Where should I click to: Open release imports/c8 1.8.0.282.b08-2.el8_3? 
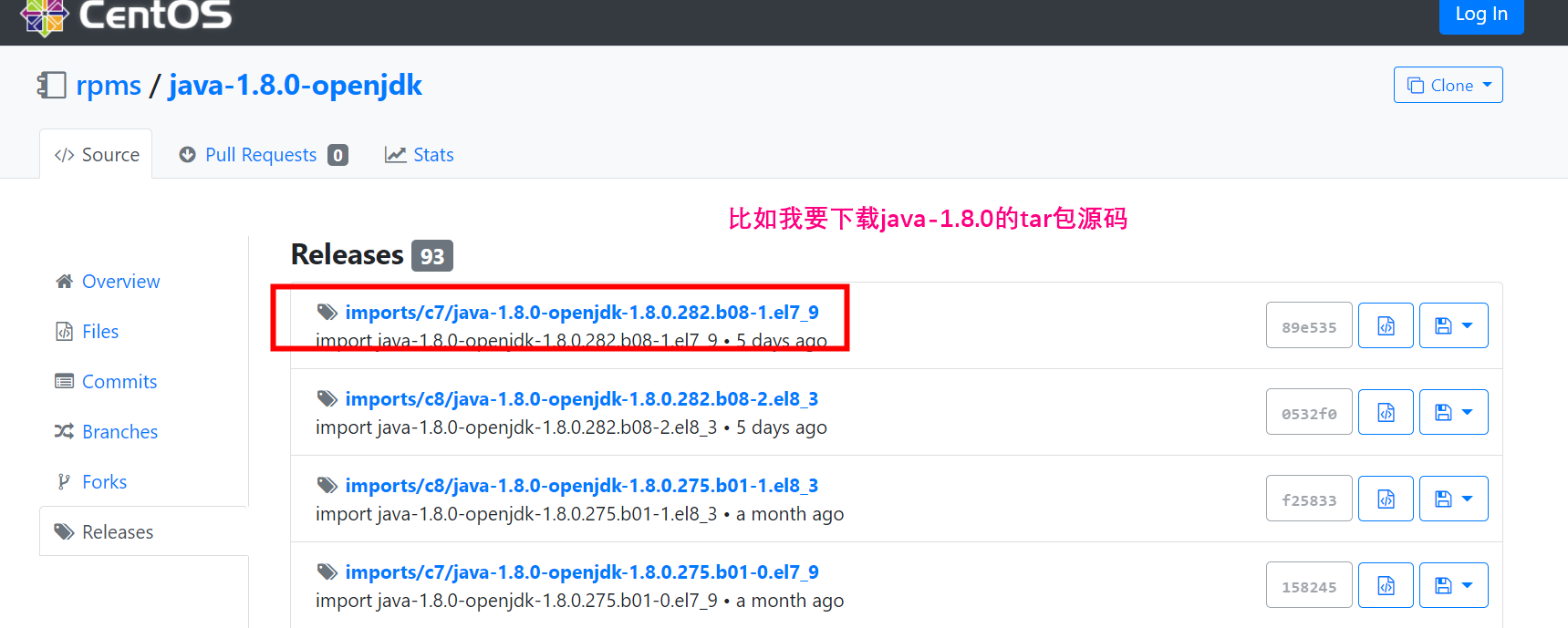[x=582, y=399]
